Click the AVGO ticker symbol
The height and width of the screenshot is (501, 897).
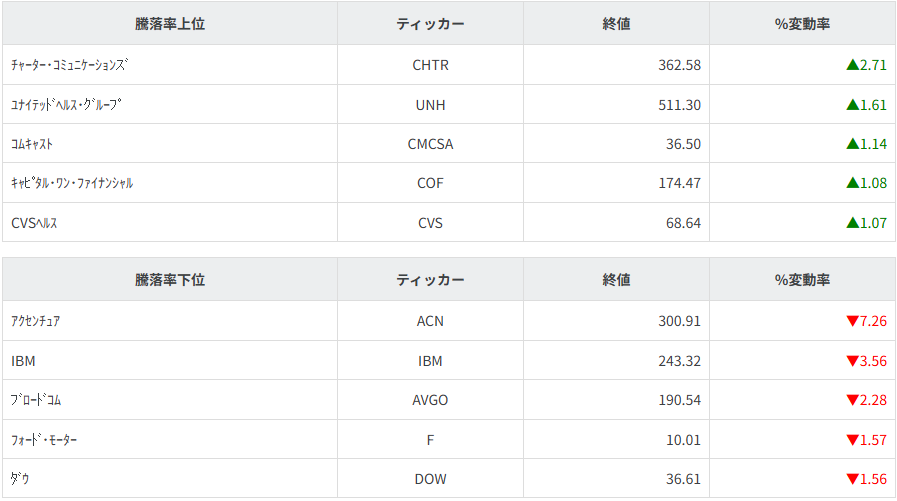point(430,400)
